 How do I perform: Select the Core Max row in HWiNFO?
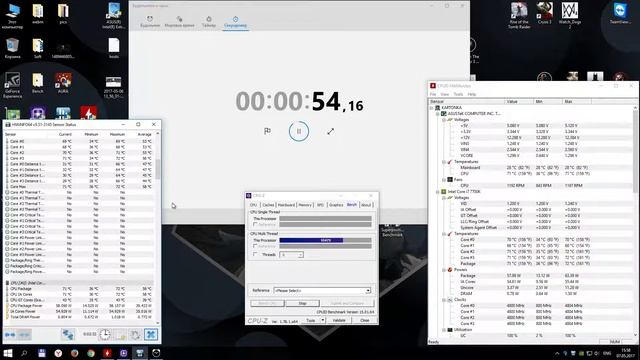(x=80, y=187)
